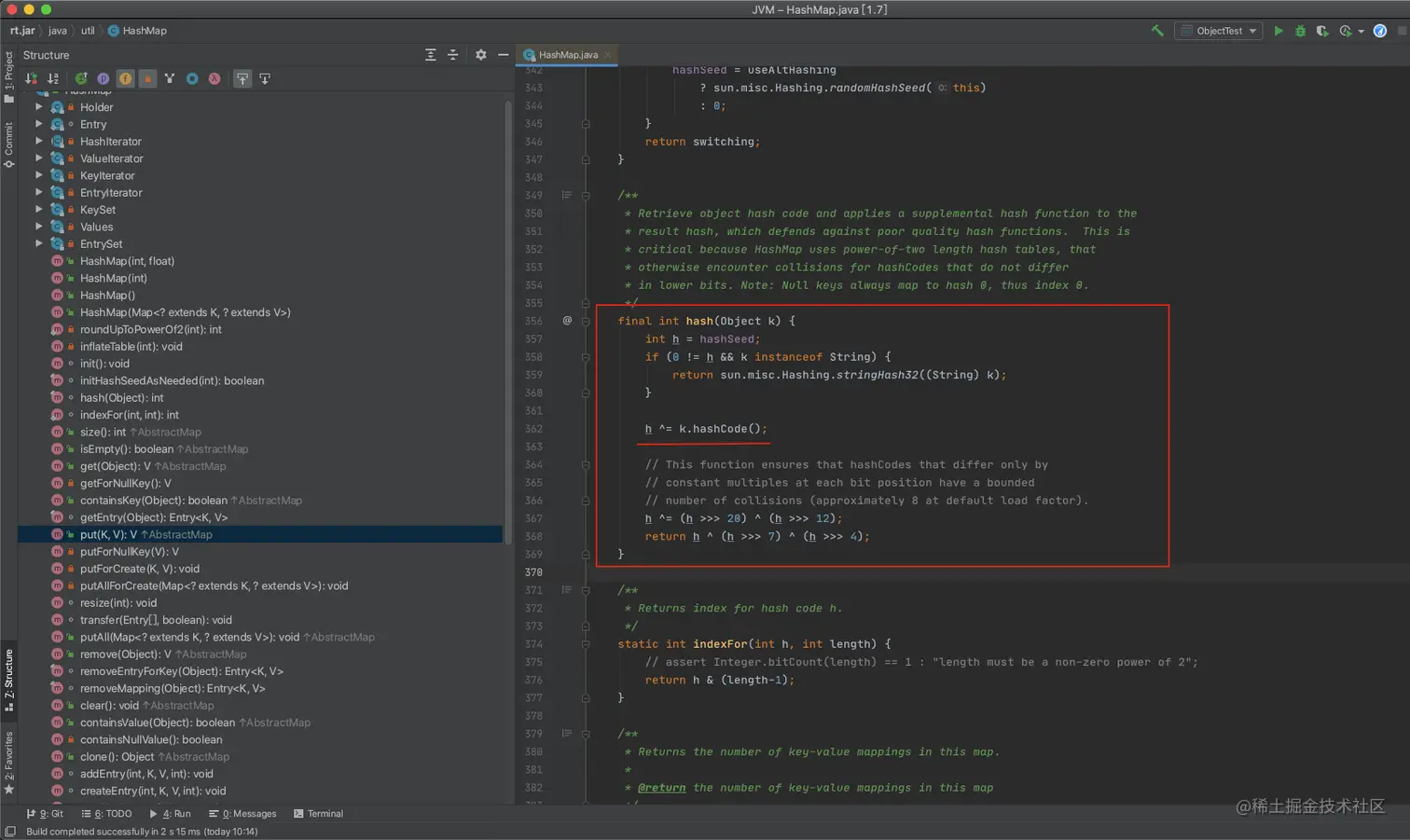Expand the KeyIterator node

39,175
